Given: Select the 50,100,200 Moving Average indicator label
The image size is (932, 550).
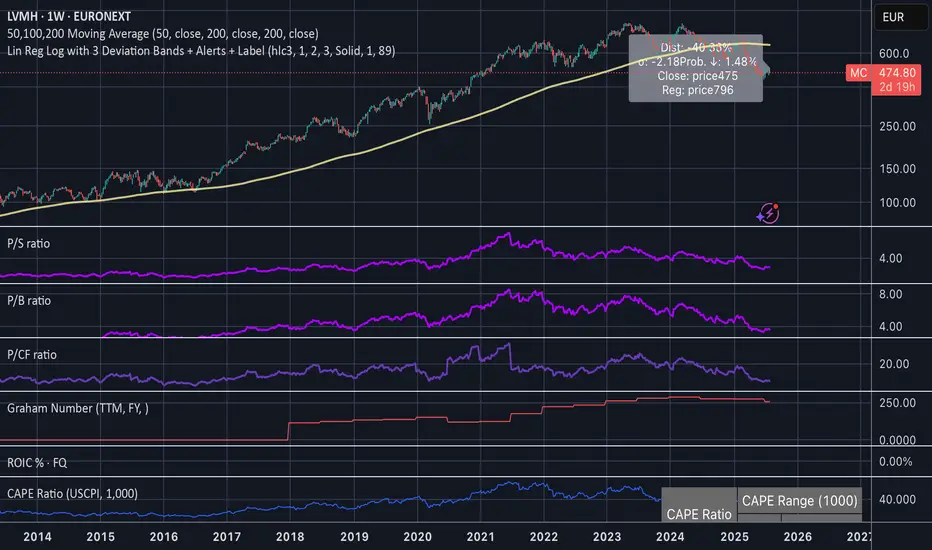Looking at the screenshot, I should [163, 34].
